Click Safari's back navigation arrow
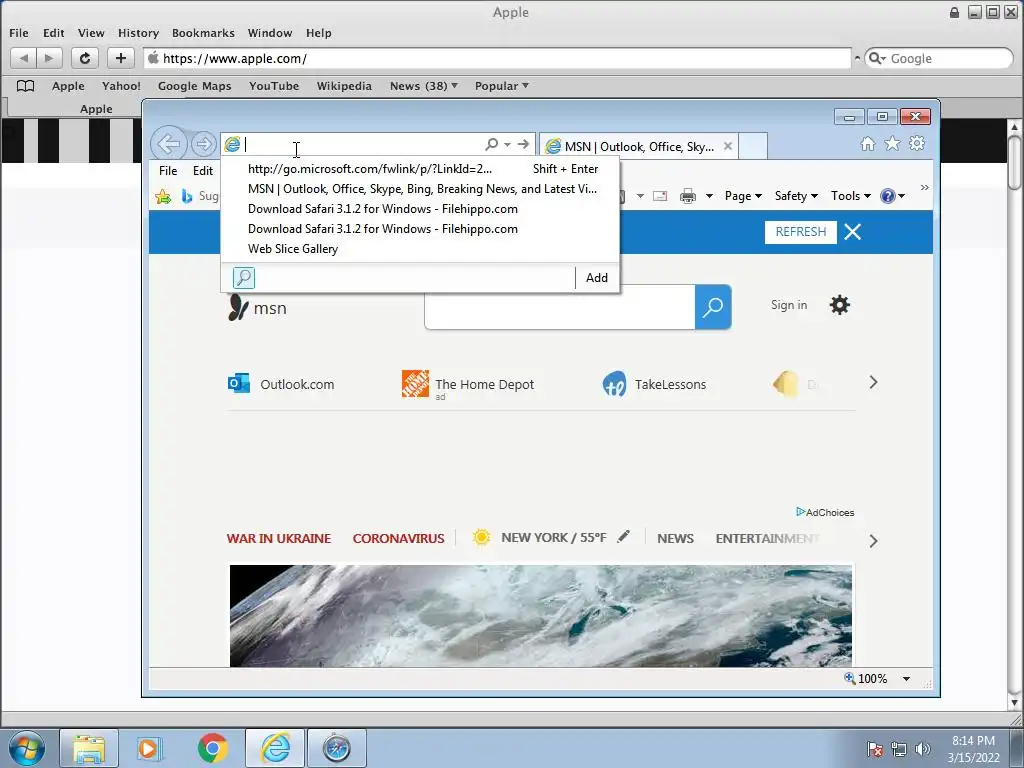This screenshot has width=1024, height=768. pos(24,58)
